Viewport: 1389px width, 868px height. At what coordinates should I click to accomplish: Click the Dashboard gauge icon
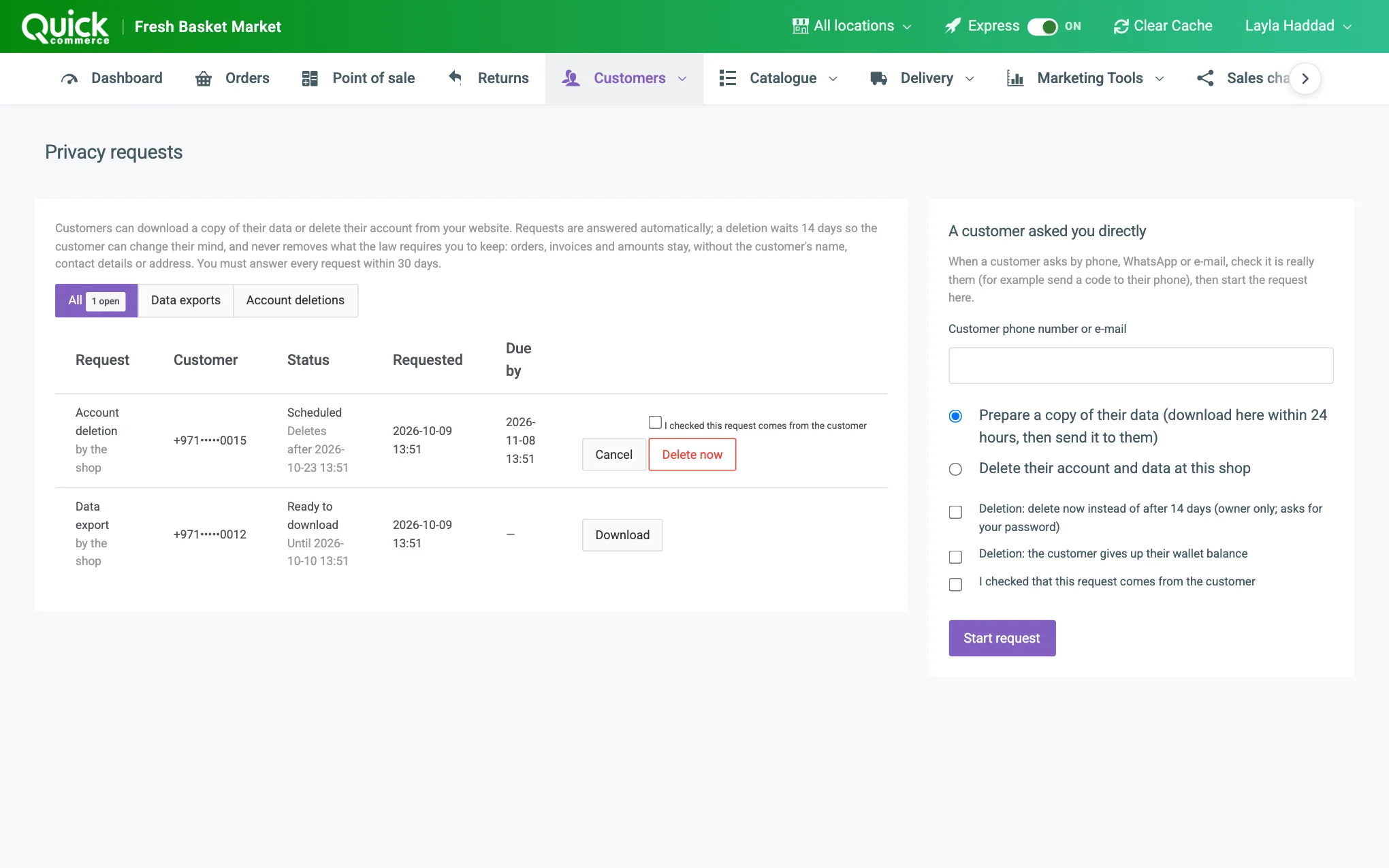(x=69, y=78)
